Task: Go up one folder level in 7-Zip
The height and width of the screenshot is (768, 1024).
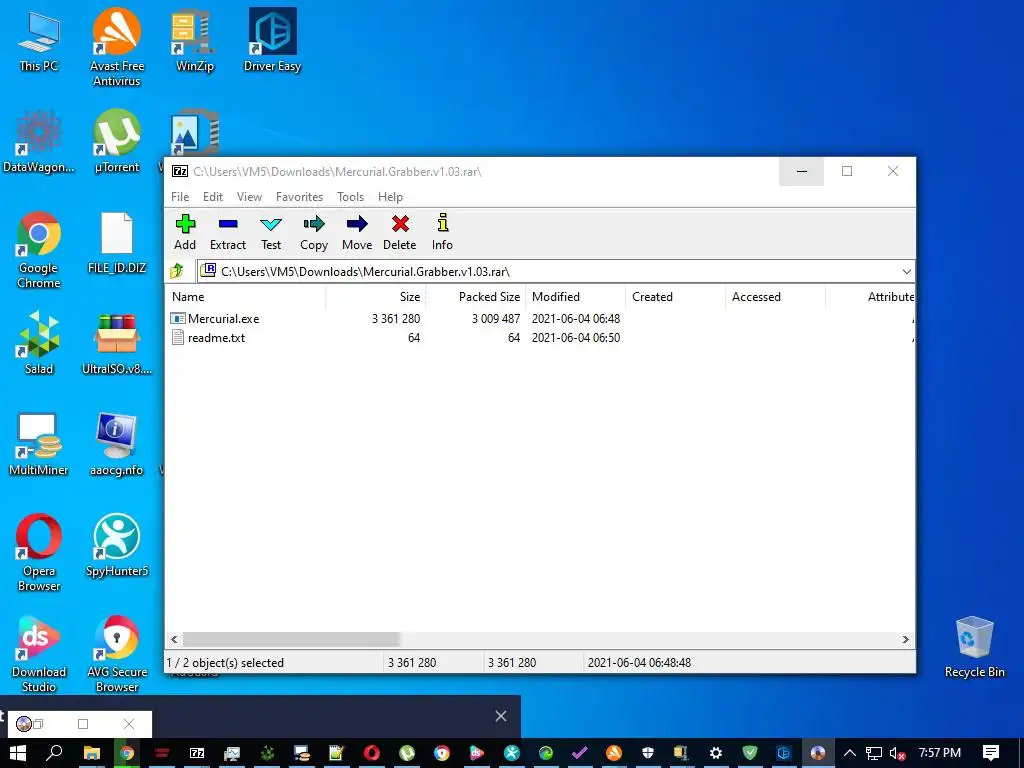Action: 177,271
